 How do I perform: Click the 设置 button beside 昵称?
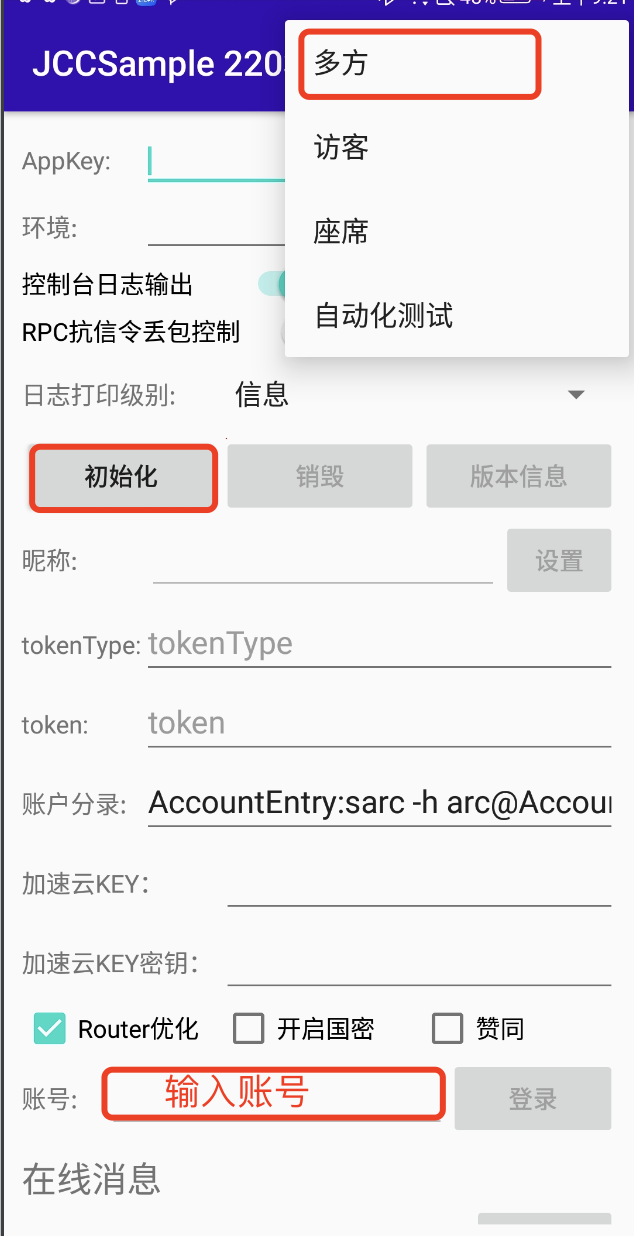click(x=559, y=561)
